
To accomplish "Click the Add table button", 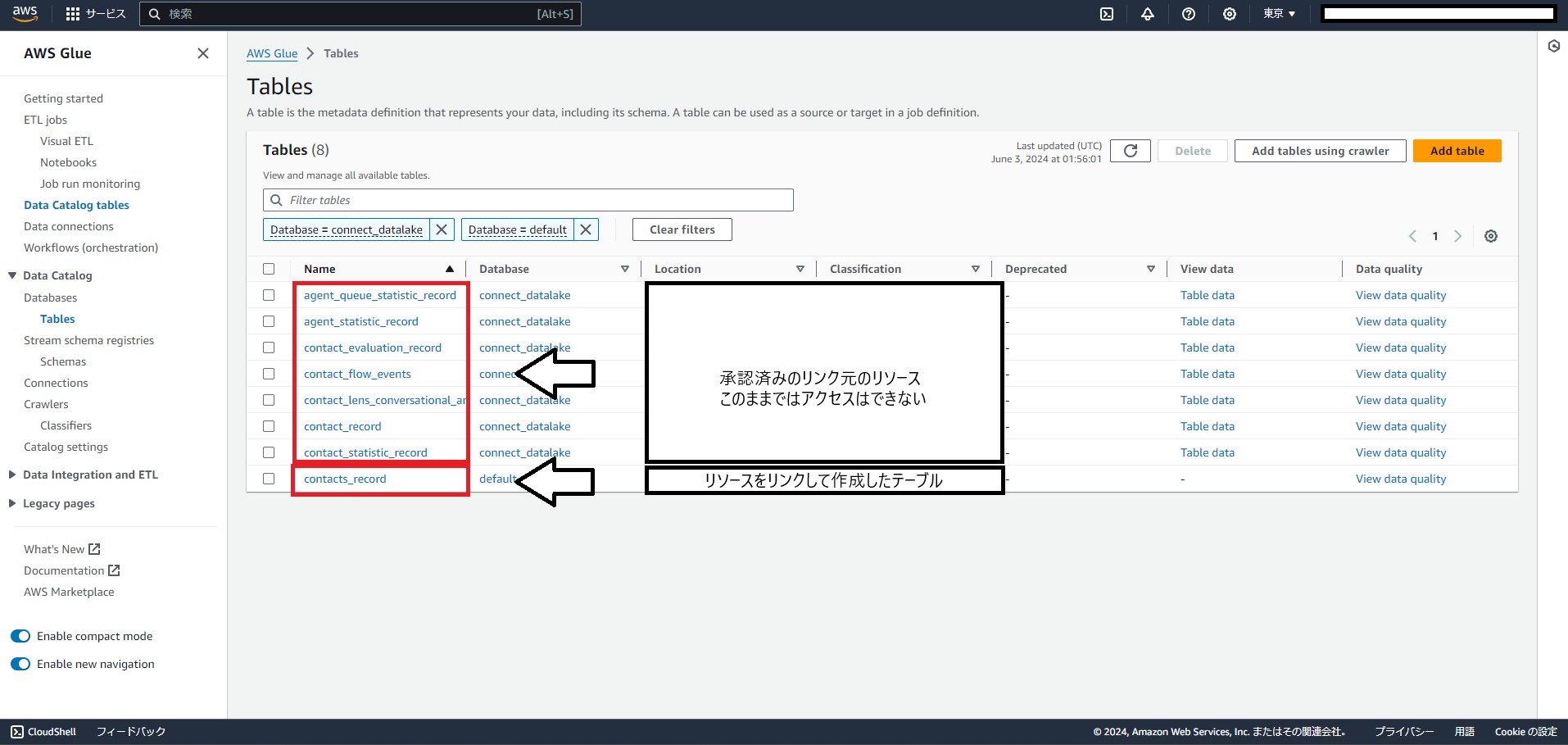I will [x=1457, y=151].
